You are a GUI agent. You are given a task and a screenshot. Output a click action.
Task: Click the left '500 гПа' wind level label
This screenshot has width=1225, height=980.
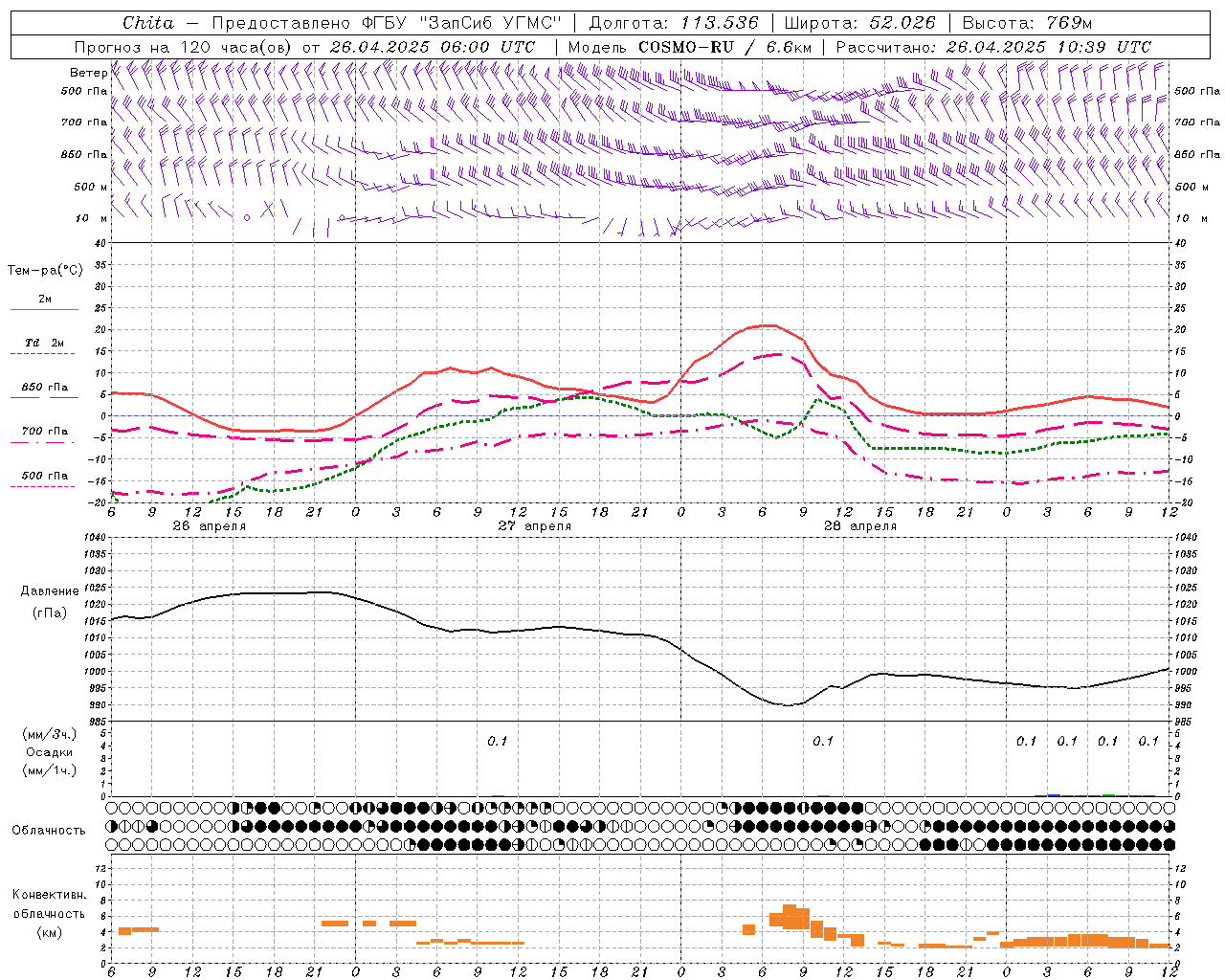[x=84, y=91]
